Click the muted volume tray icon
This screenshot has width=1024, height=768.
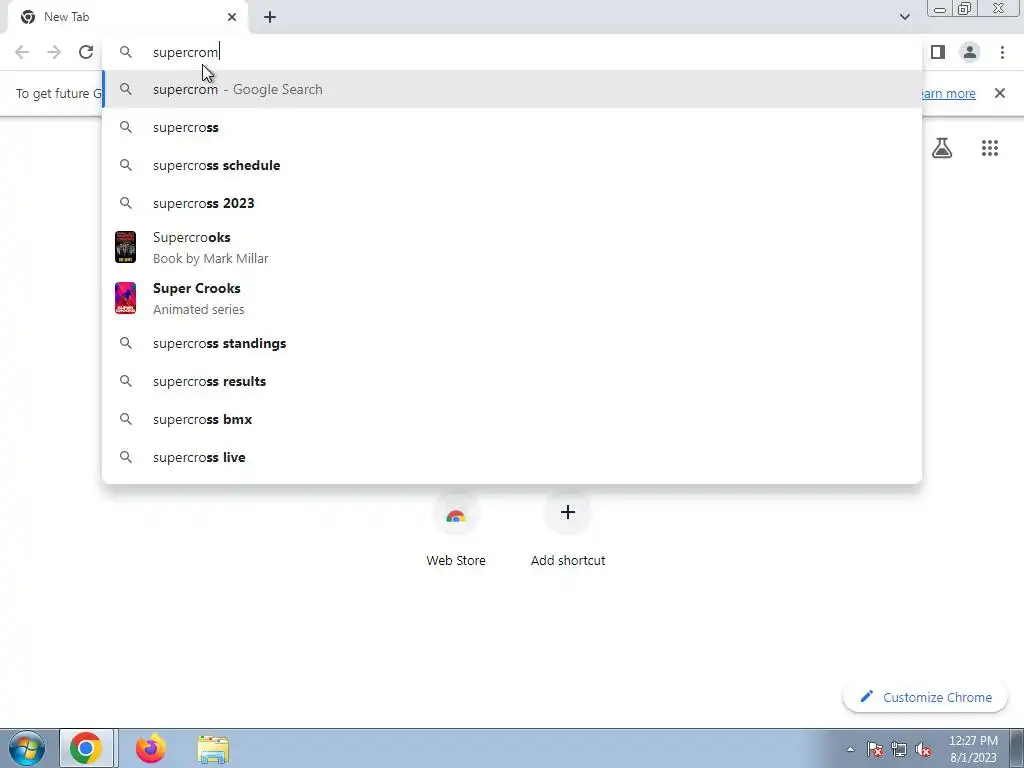click(923, 749)
